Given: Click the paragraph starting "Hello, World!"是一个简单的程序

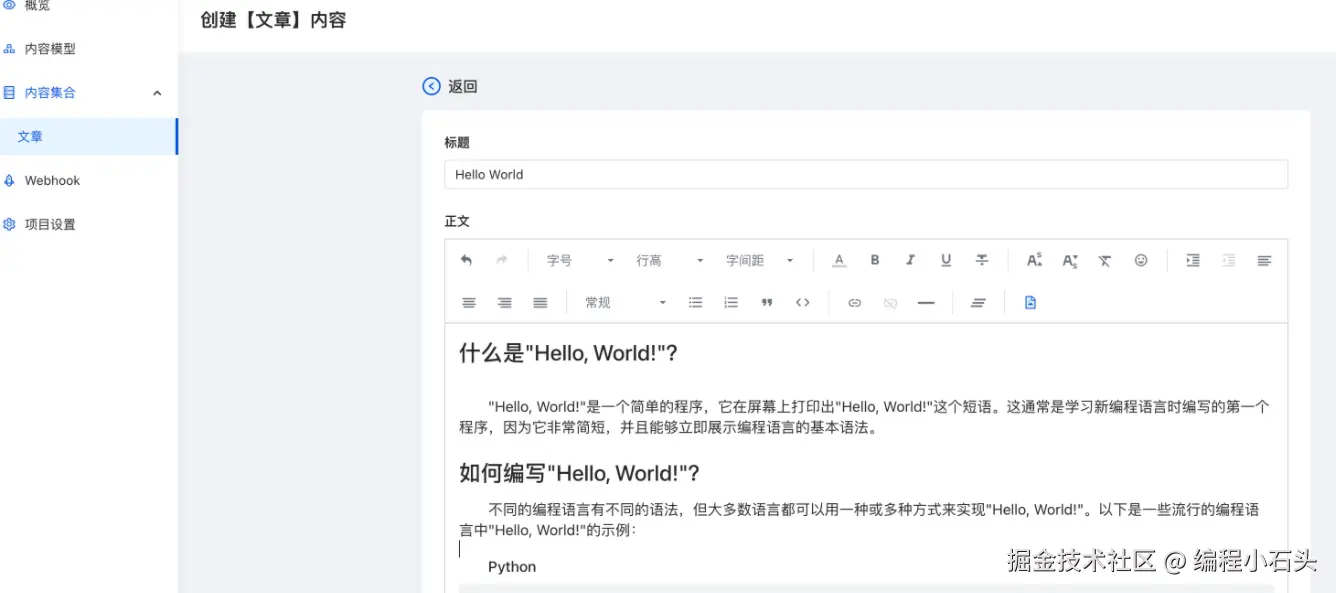Looking at the screenshot, I should (864, 417).
